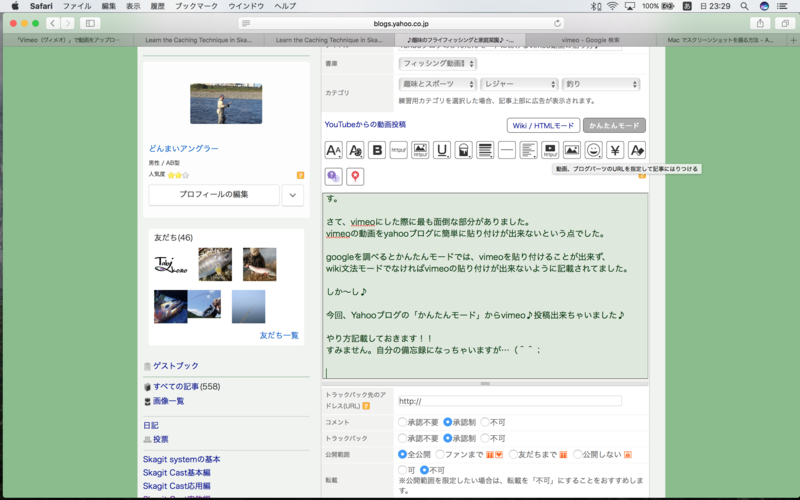Insert a horizontal line
This screenshot has width=800, height=500.
click(x=507, y=150)
